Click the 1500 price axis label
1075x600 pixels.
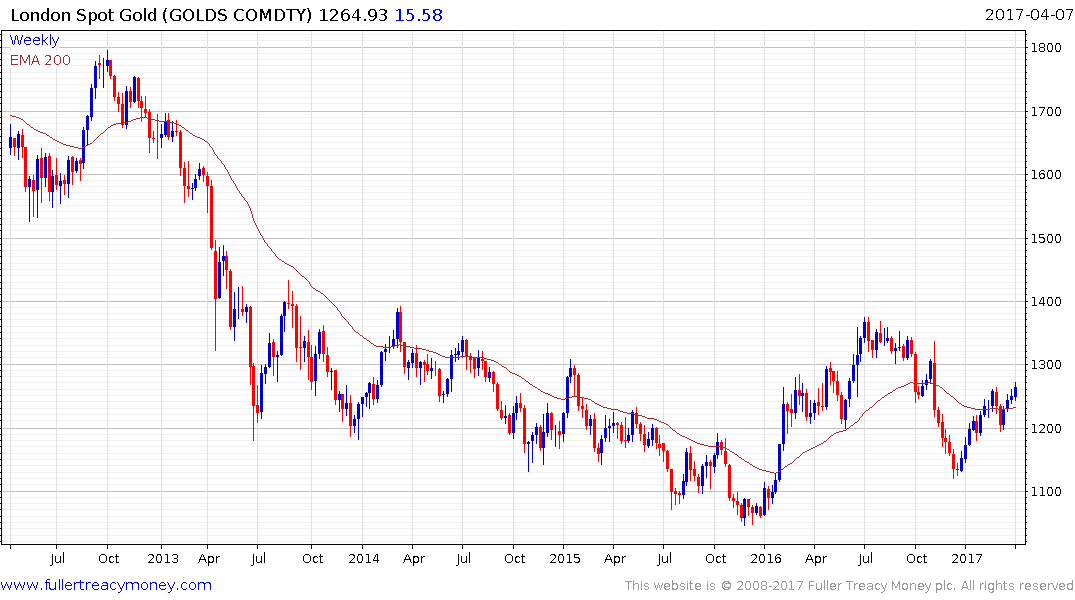point(1046,239)
